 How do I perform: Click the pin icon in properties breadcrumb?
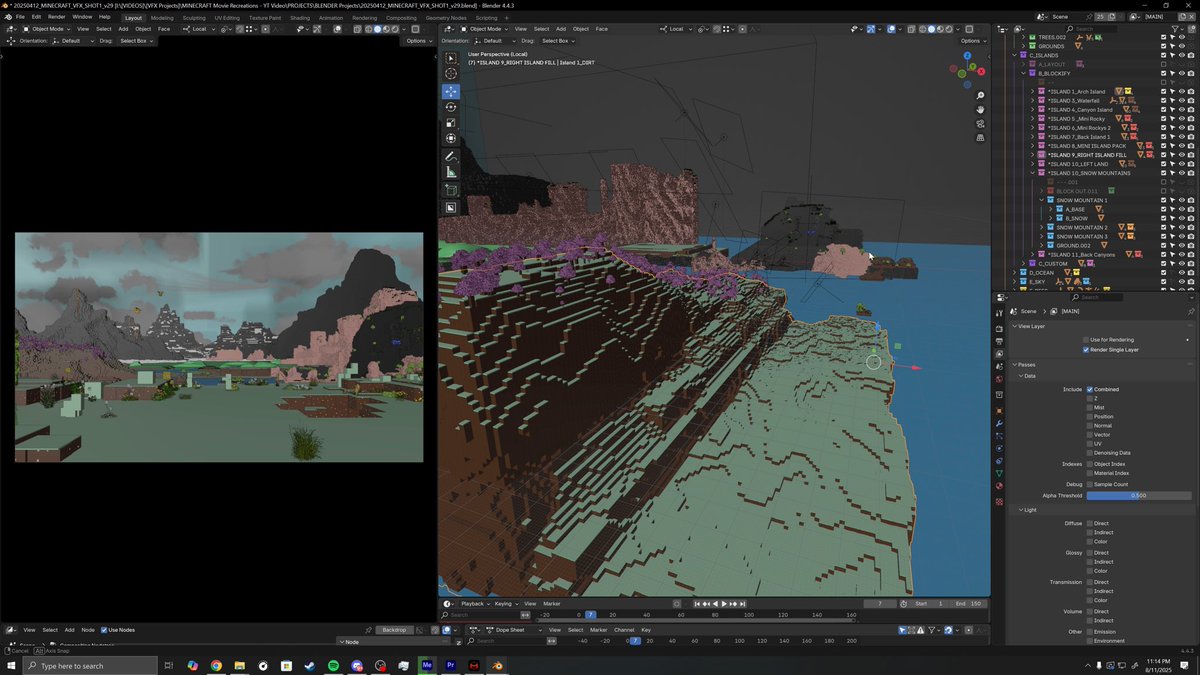pos(1190,311)
